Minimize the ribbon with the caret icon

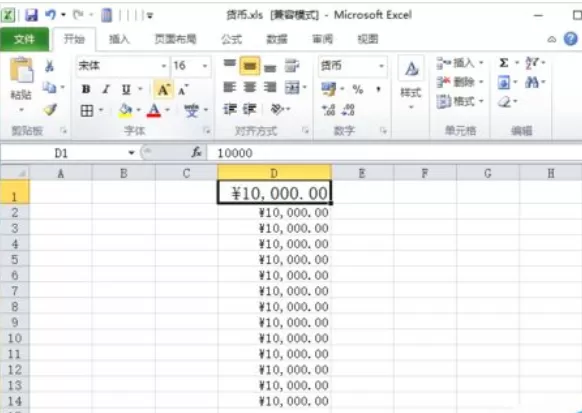click(x=552, y=39)
